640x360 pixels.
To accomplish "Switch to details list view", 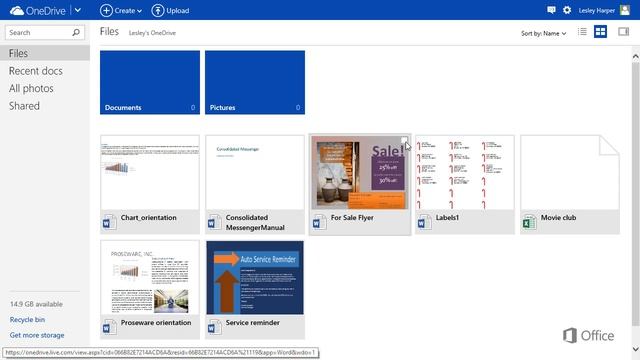I will pos(582,31).
